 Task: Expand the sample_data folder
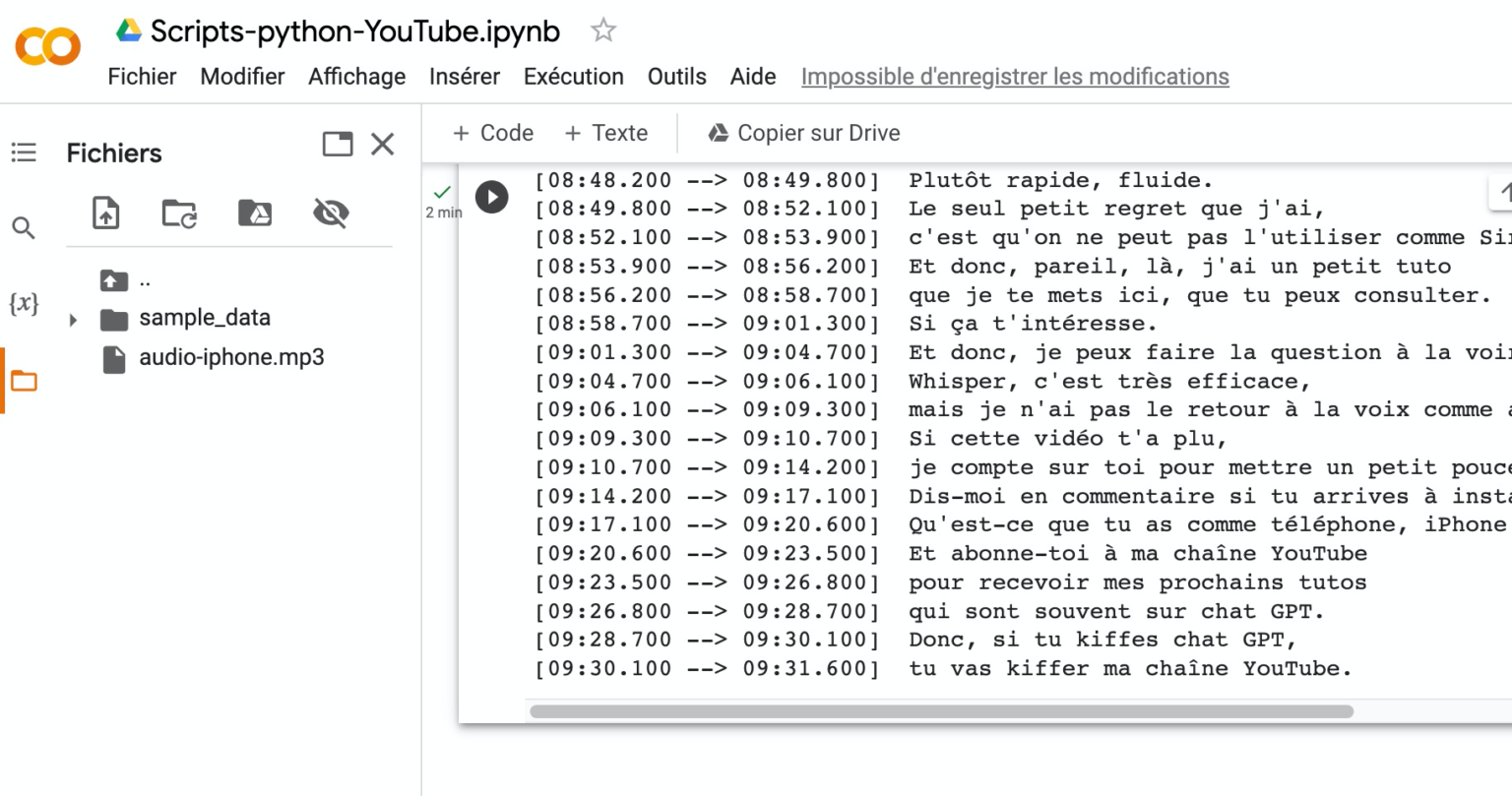tap(72, 318)
